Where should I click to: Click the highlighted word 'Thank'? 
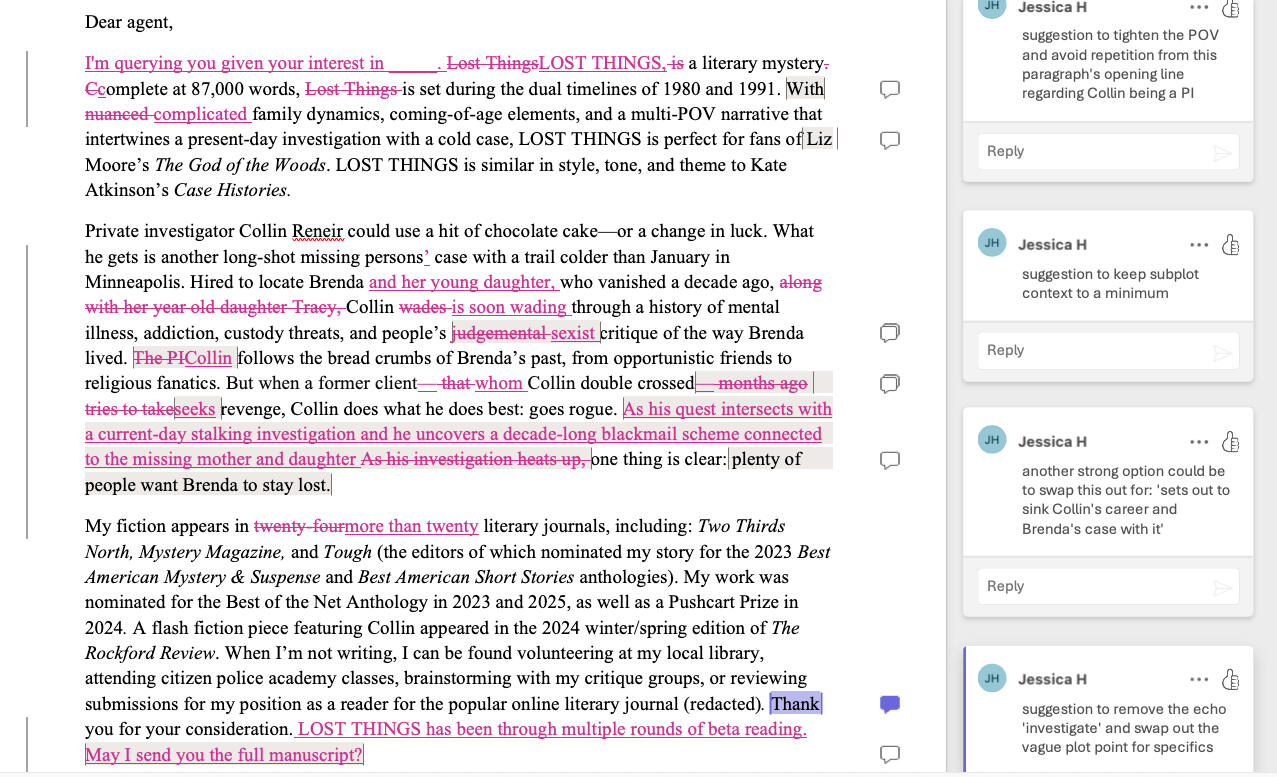pos(795,704)
